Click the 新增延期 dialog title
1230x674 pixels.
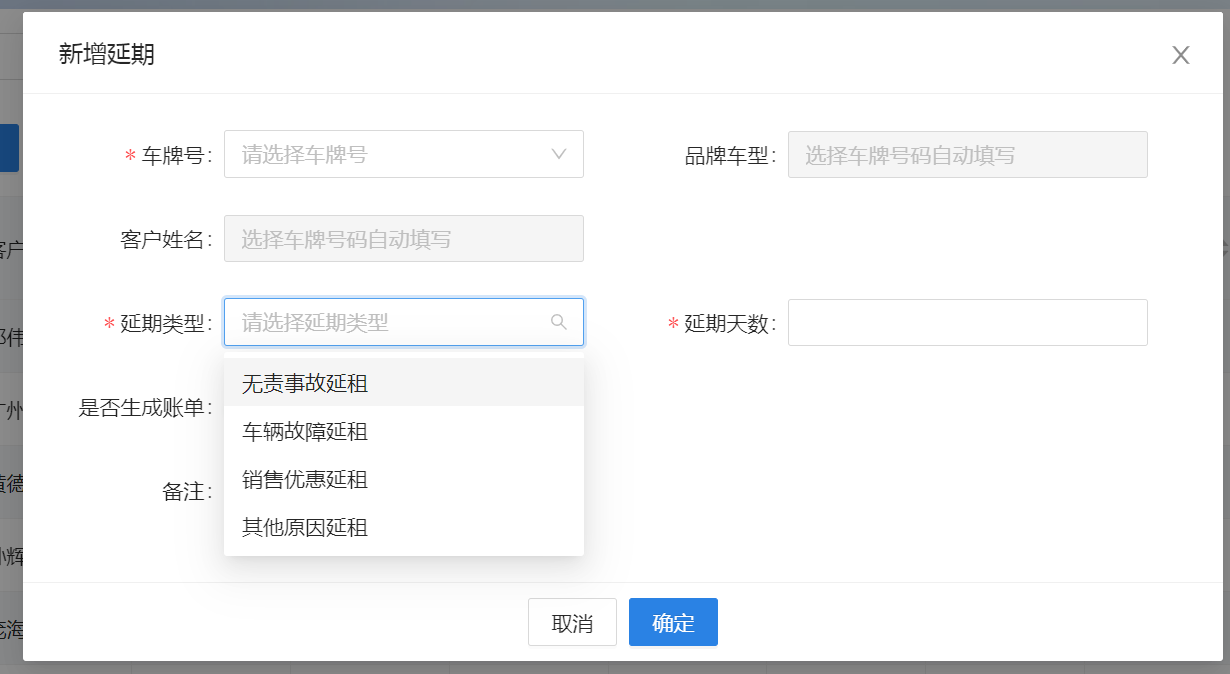[107, 54]
